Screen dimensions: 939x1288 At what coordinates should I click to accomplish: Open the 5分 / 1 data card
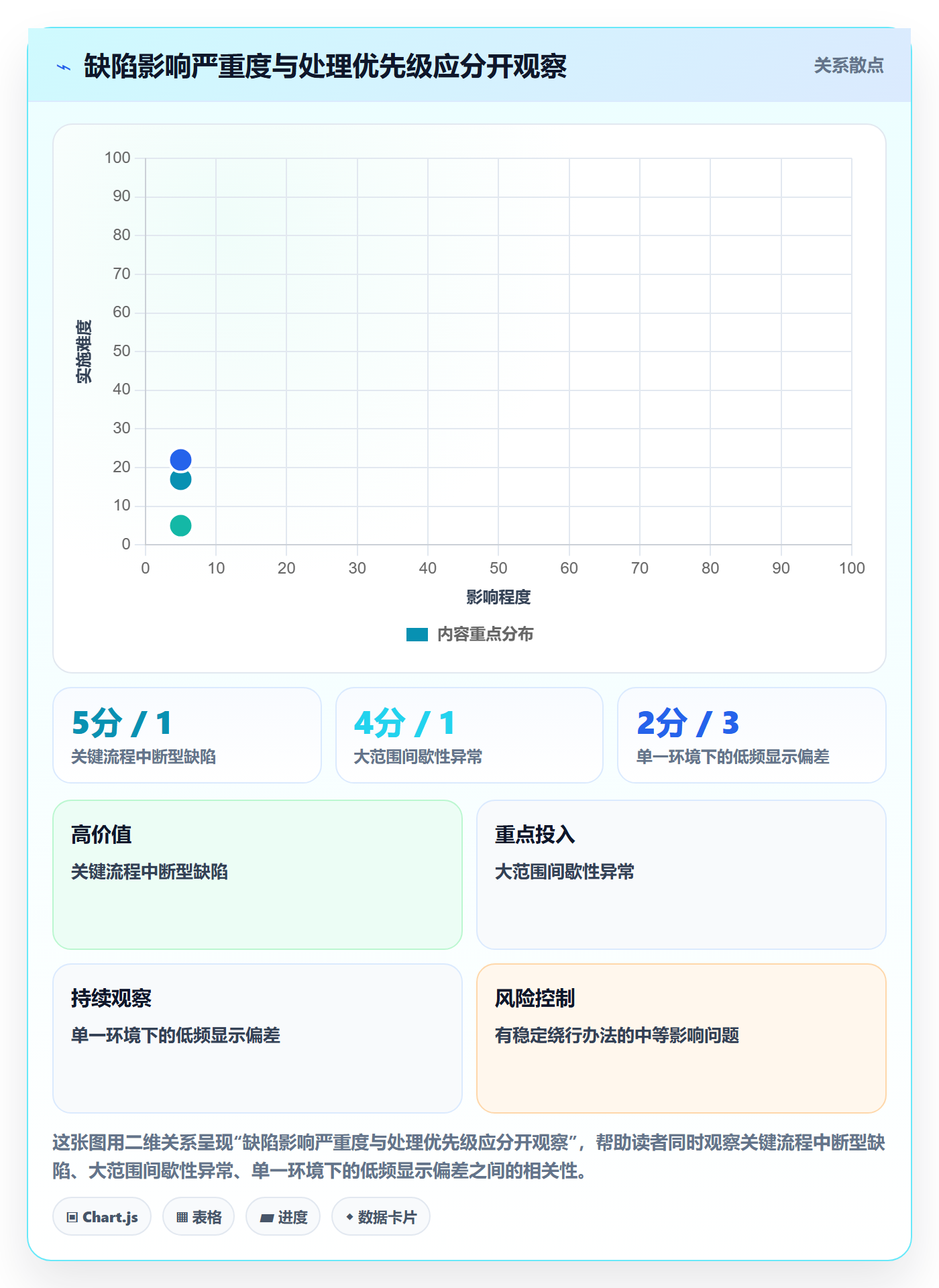coord(187,735)
